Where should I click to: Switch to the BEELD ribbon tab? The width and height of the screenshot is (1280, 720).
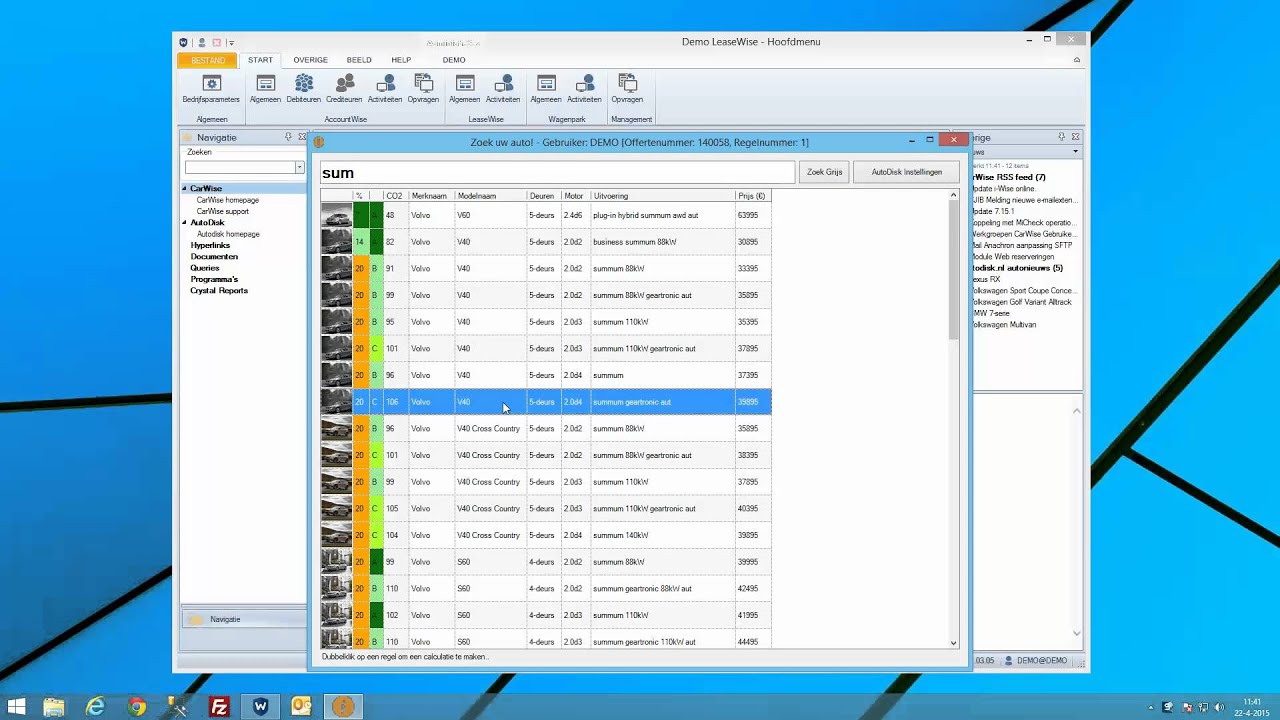point(359,60)
